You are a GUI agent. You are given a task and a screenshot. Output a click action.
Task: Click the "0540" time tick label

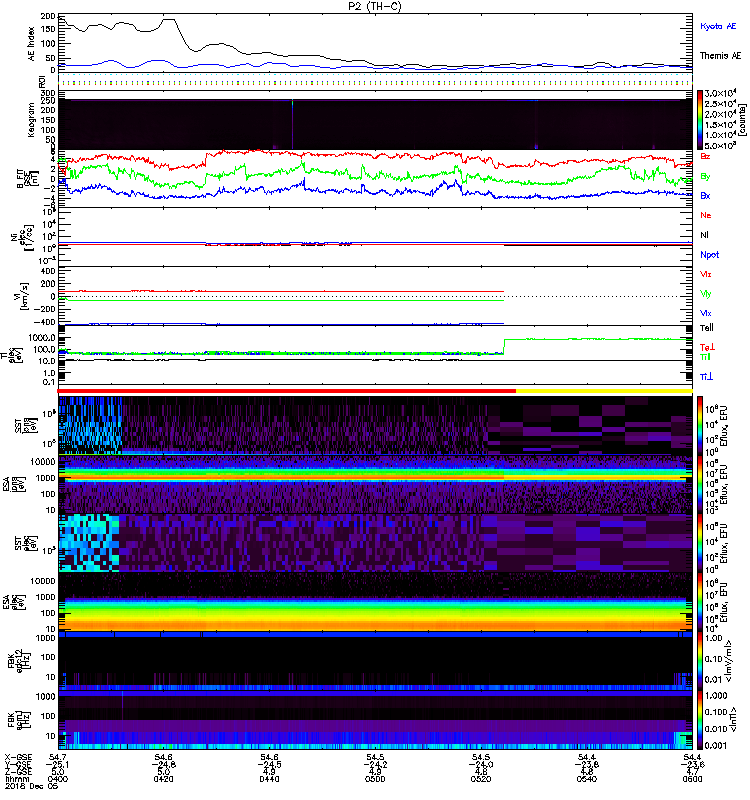(587, 779)
